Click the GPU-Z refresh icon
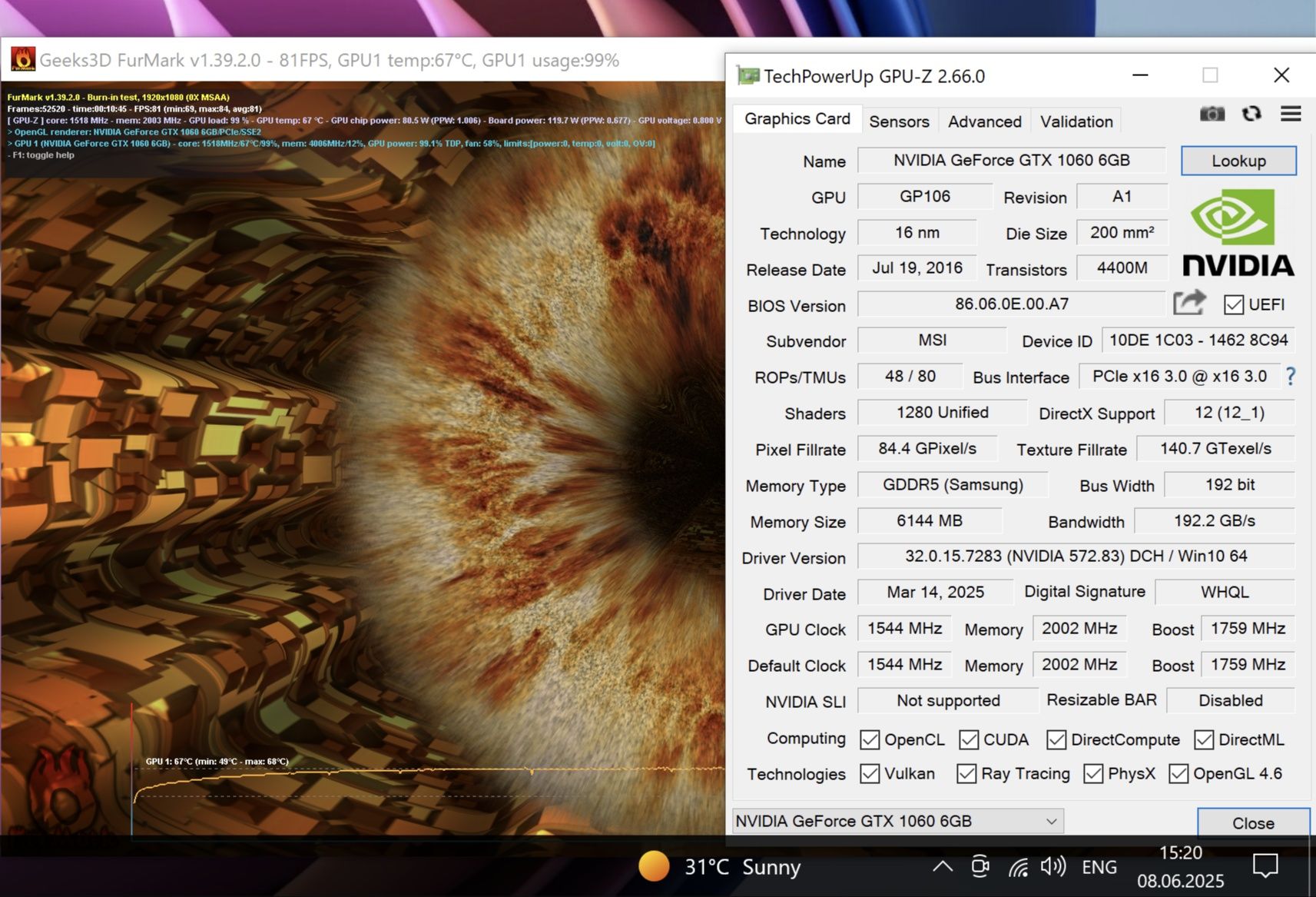 coord(1251,114)
